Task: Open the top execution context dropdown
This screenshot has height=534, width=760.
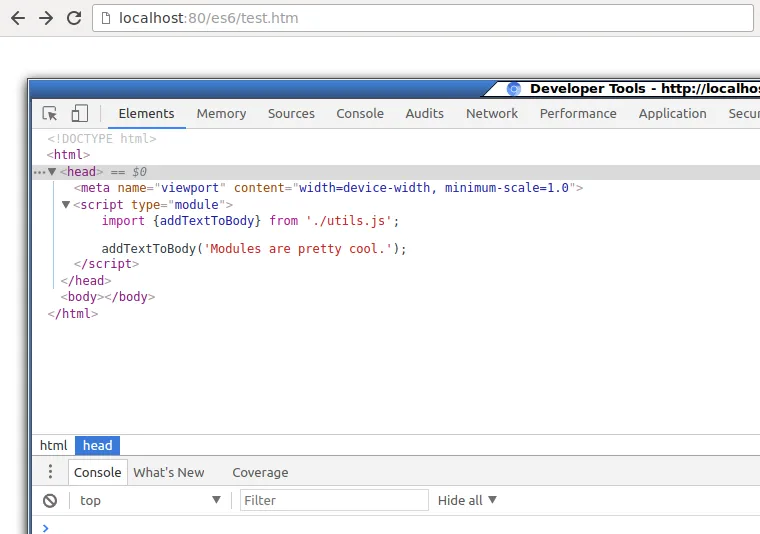Action: click(150, 501)
